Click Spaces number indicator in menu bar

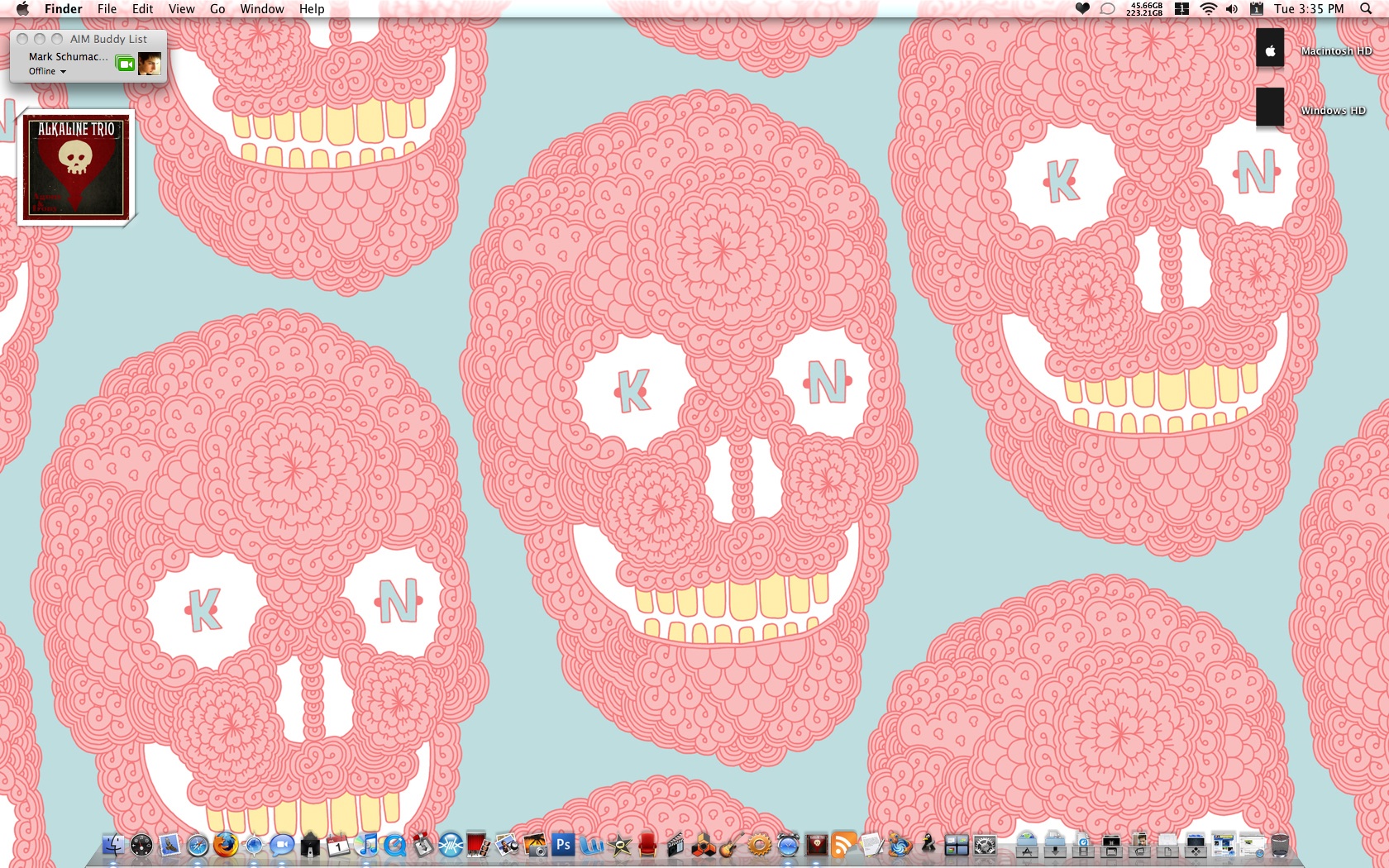[x=1181, y=9]
